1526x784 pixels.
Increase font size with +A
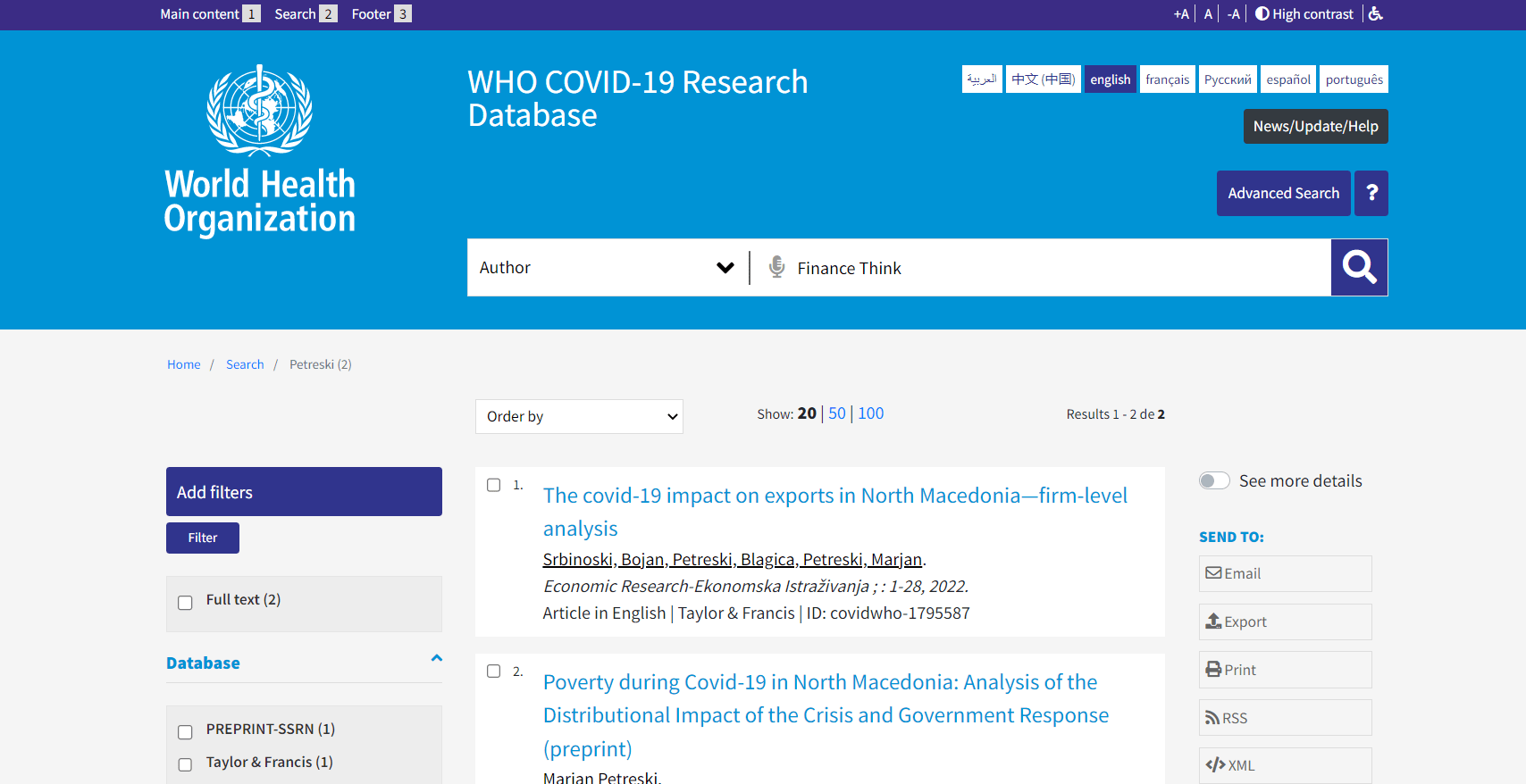point(1181,13)
